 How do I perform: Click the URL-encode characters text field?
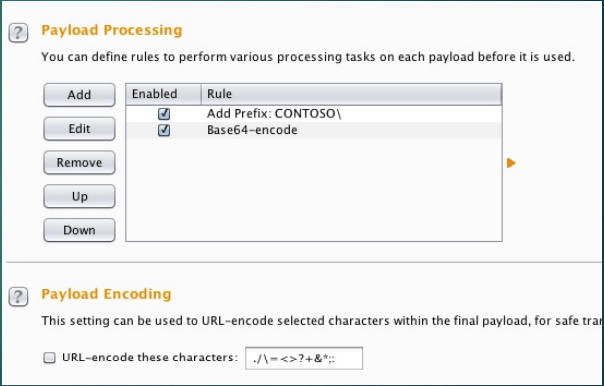304,358
